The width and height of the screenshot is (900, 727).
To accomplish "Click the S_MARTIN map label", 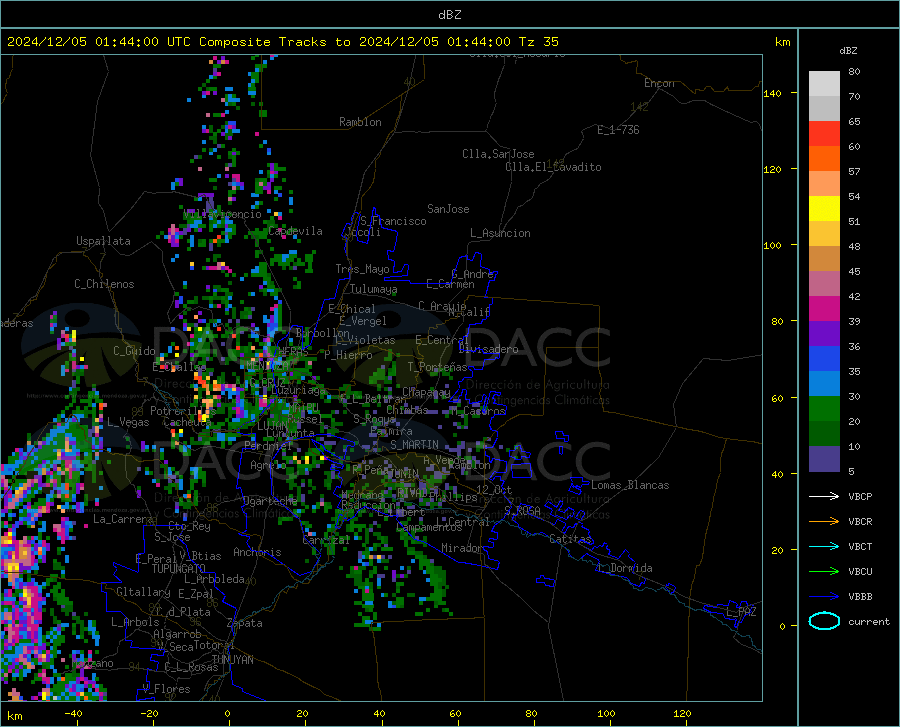I will pos(414,445).
